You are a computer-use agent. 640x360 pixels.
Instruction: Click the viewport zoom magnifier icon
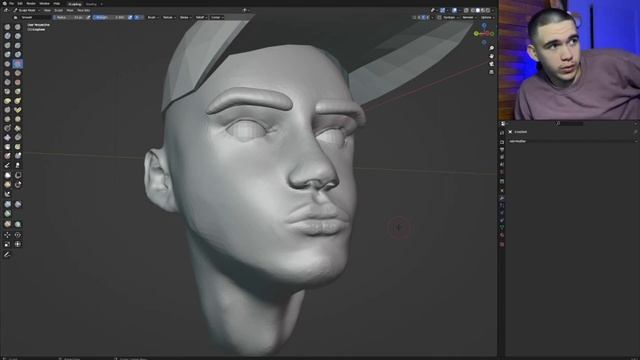[491, 48]
